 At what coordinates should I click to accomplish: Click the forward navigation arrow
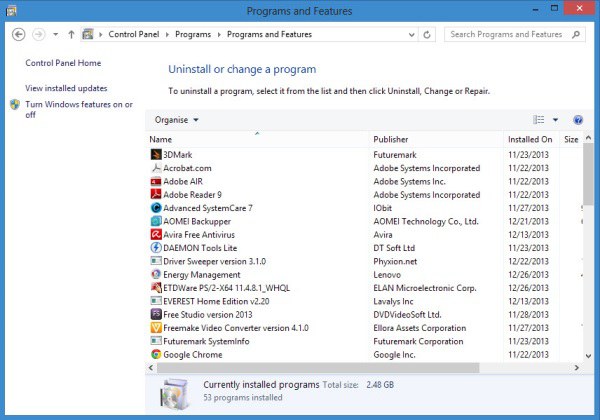(38, 34)
